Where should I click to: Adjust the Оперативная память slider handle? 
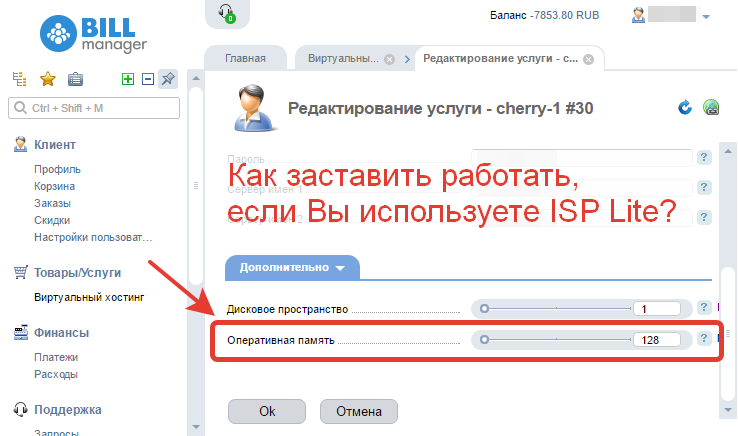click(x=484, y=339)
